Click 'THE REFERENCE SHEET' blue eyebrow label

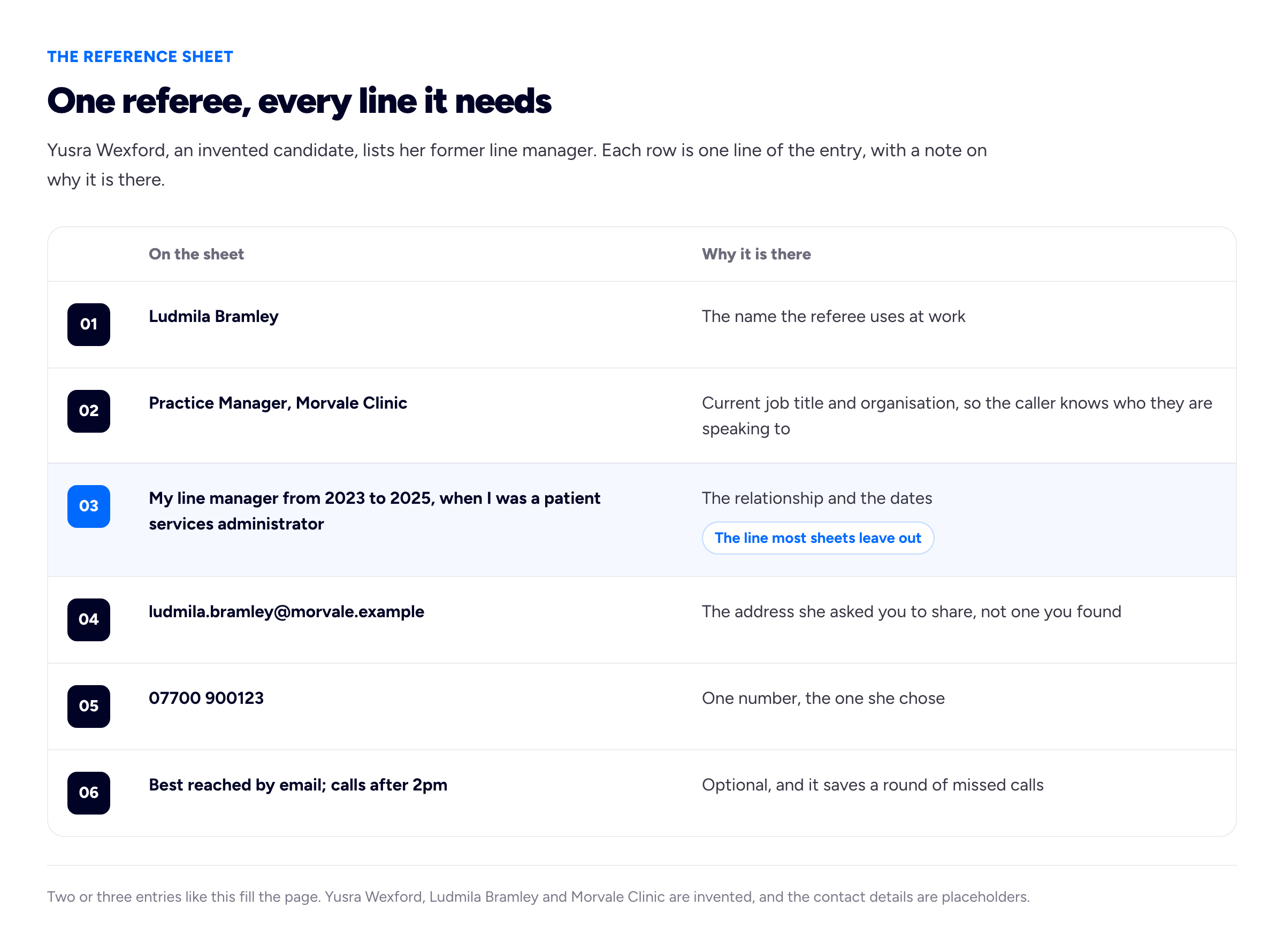point(140,57)
